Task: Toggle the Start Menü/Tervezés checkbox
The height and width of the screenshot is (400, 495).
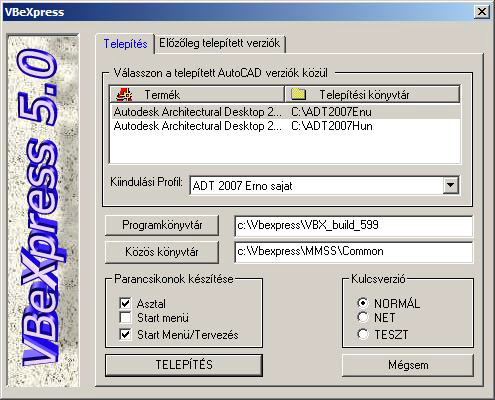Action: [x=125, y=334]
